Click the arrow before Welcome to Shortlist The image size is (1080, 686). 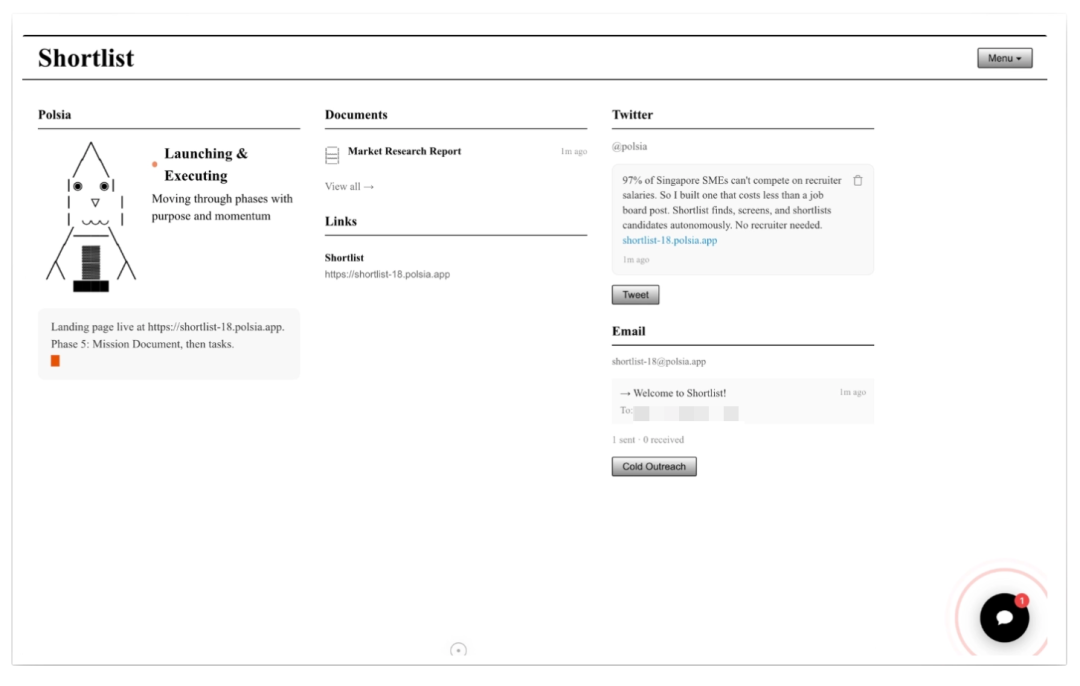[x=625, y=393]
